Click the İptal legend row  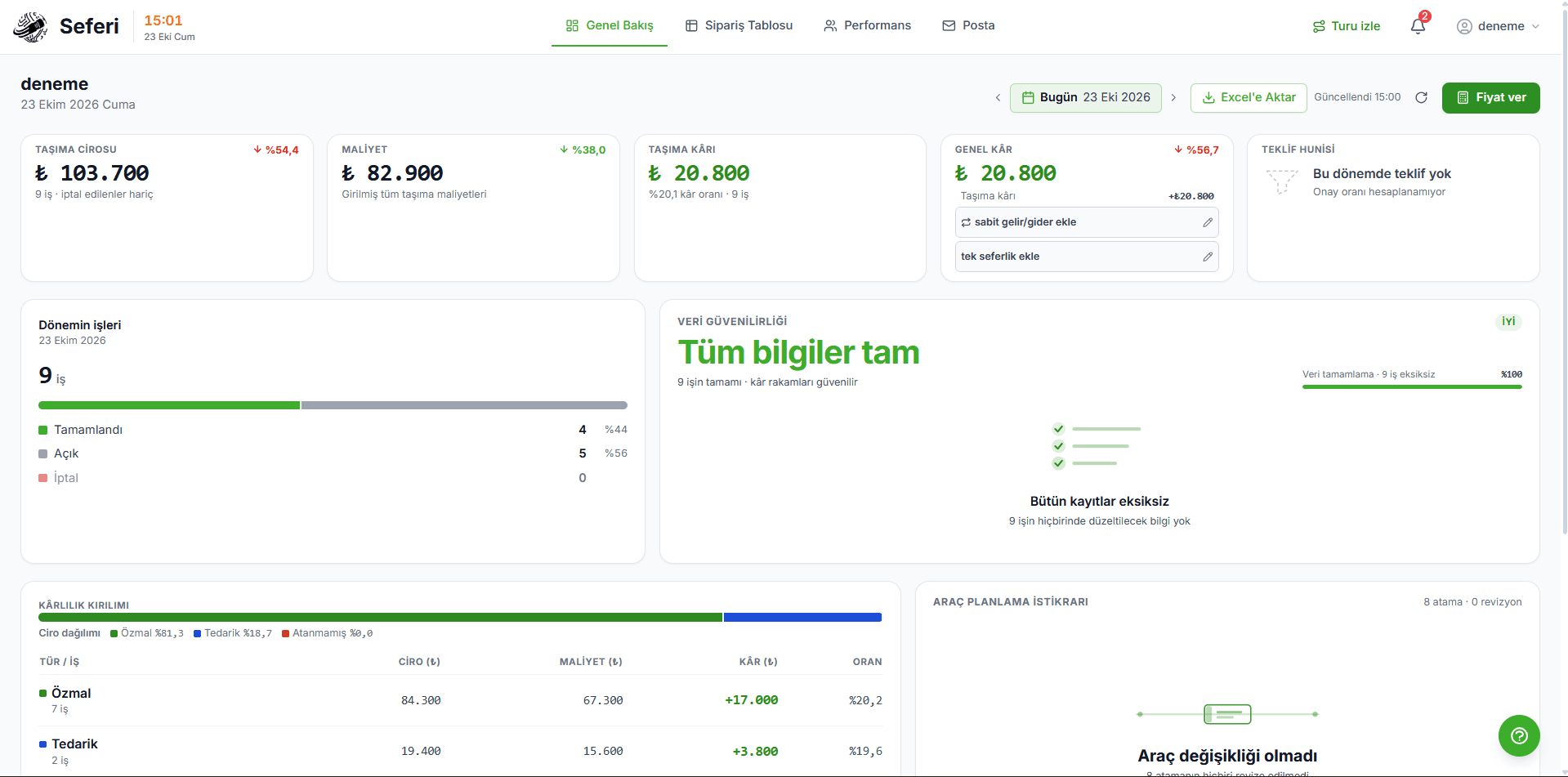point(333,478)
